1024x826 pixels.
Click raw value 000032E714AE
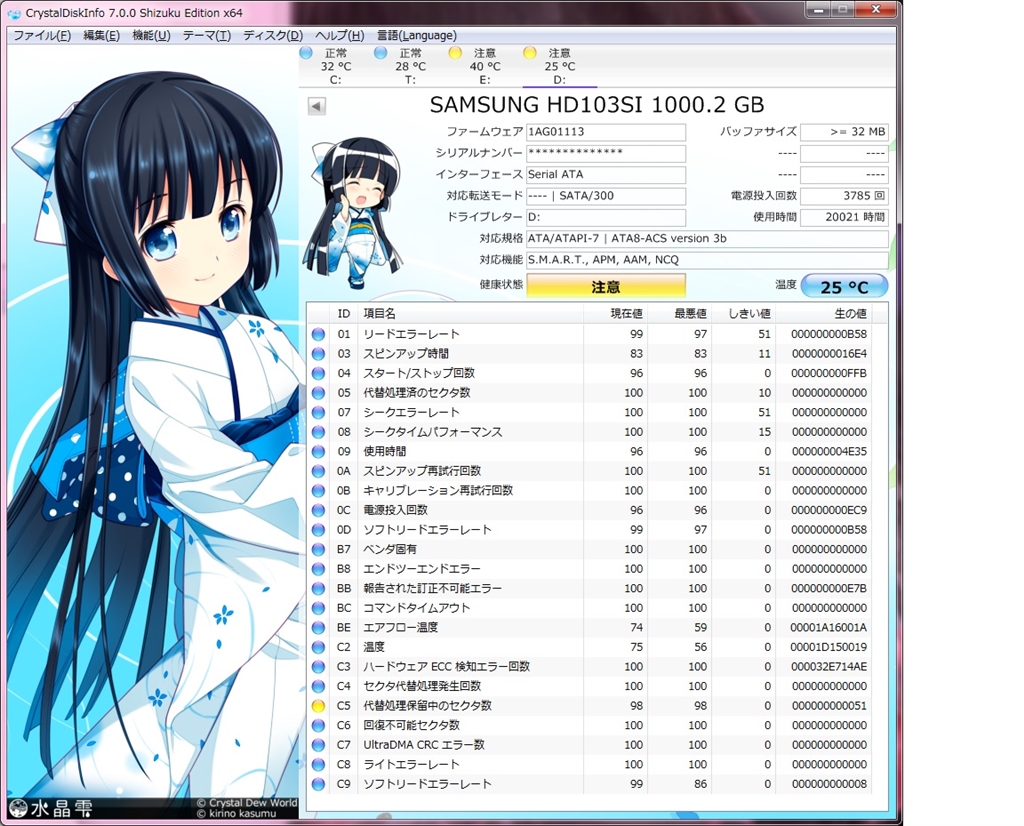829,667
